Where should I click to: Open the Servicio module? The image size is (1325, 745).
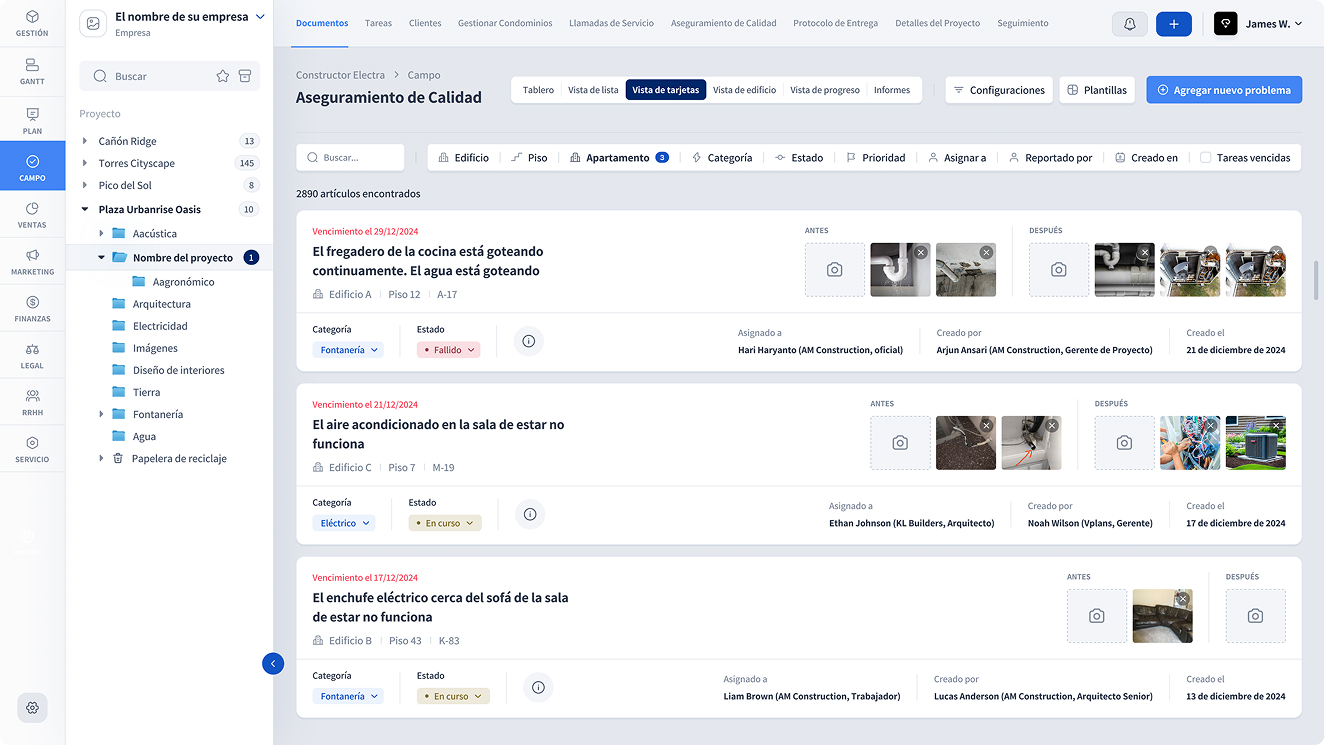pyautogui.click(x=32, y=449)
